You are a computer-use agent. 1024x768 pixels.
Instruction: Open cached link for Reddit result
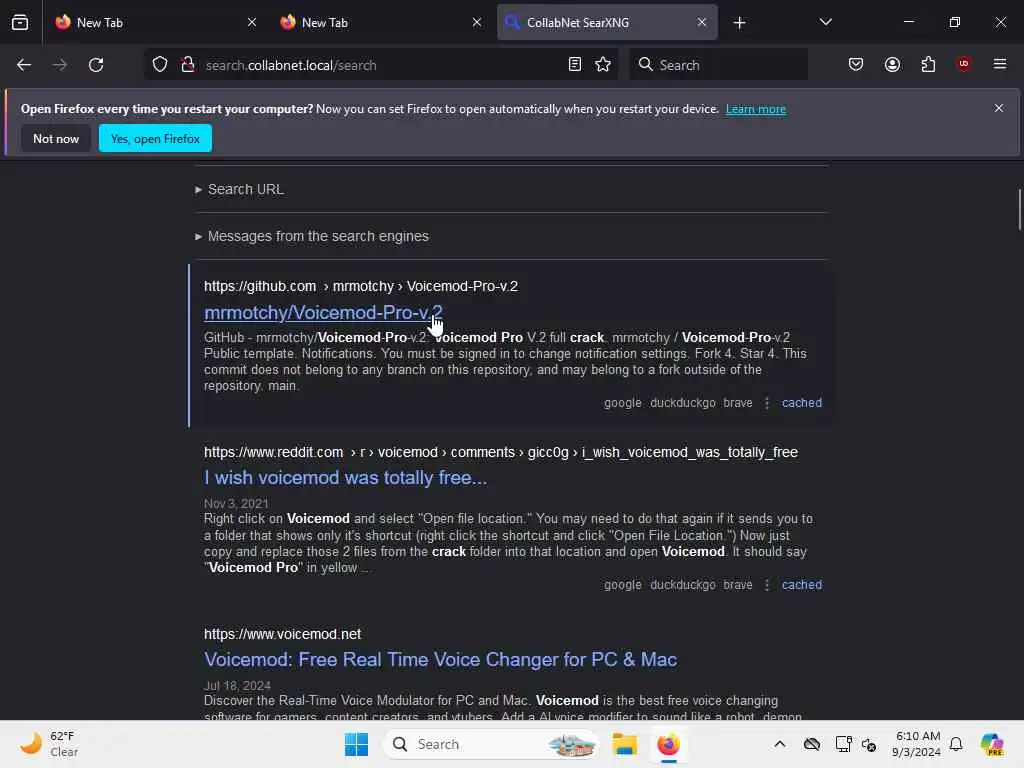point(801,585)
